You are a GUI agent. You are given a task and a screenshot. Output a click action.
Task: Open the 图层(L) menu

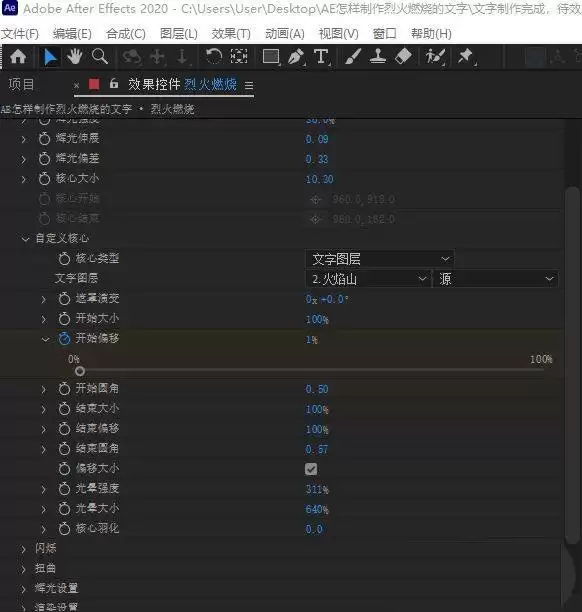179,34
